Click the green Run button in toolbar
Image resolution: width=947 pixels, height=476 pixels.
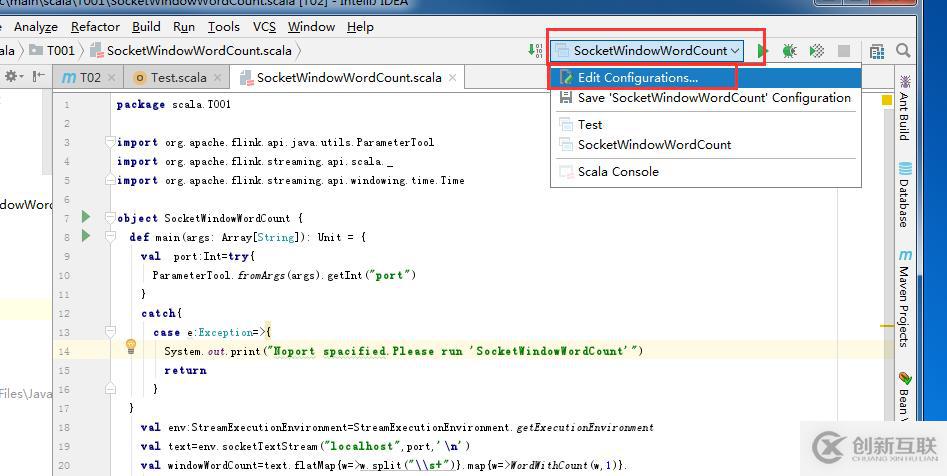click(x=762, y=51)
